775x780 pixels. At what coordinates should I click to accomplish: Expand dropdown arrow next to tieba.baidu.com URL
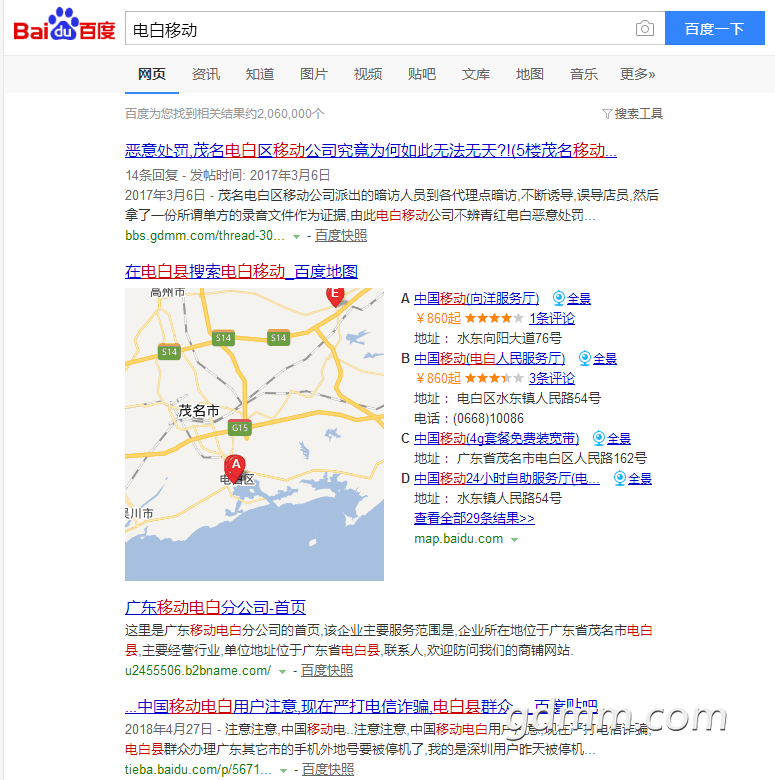tap(284, 771)
